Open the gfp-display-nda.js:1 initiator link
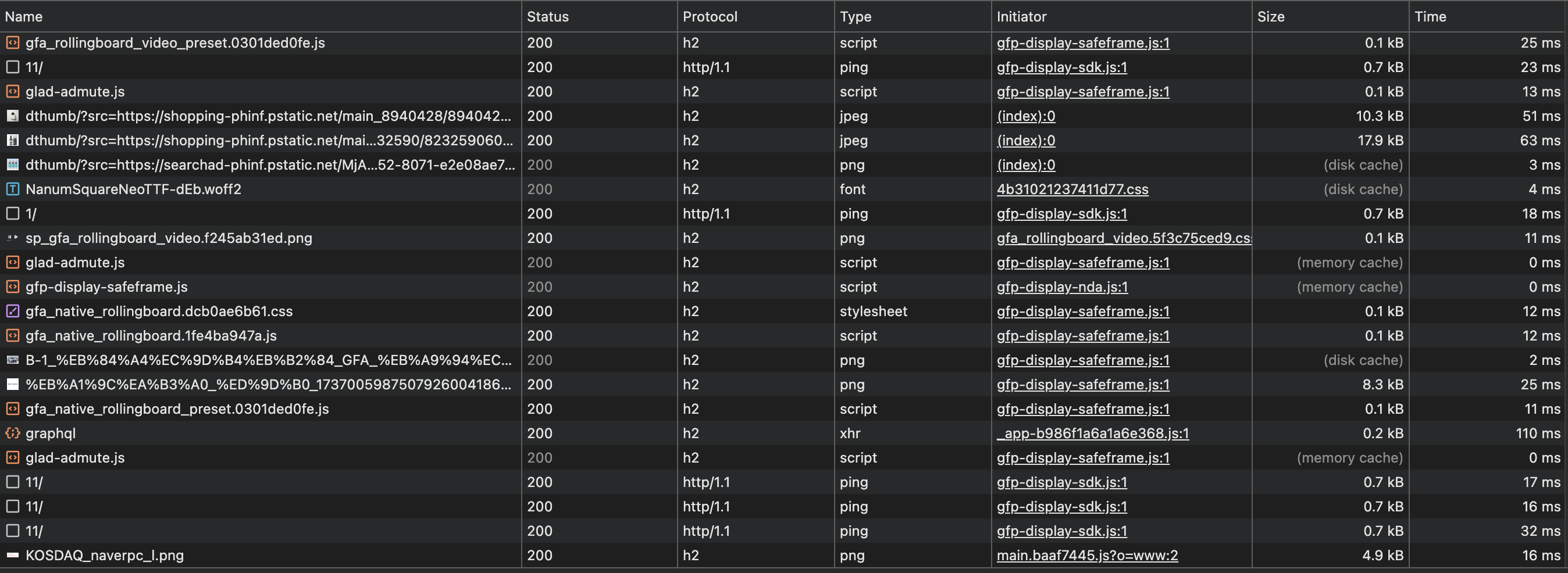 click(x=1062, y=287)
